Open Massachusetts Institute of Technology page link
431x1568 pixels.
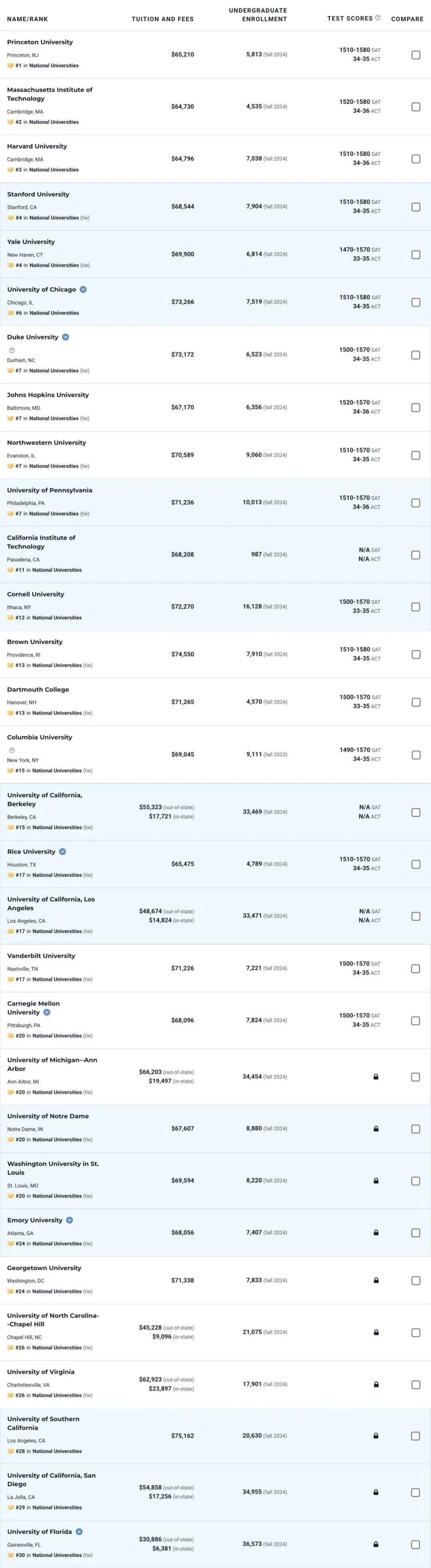tap(50, 94)
